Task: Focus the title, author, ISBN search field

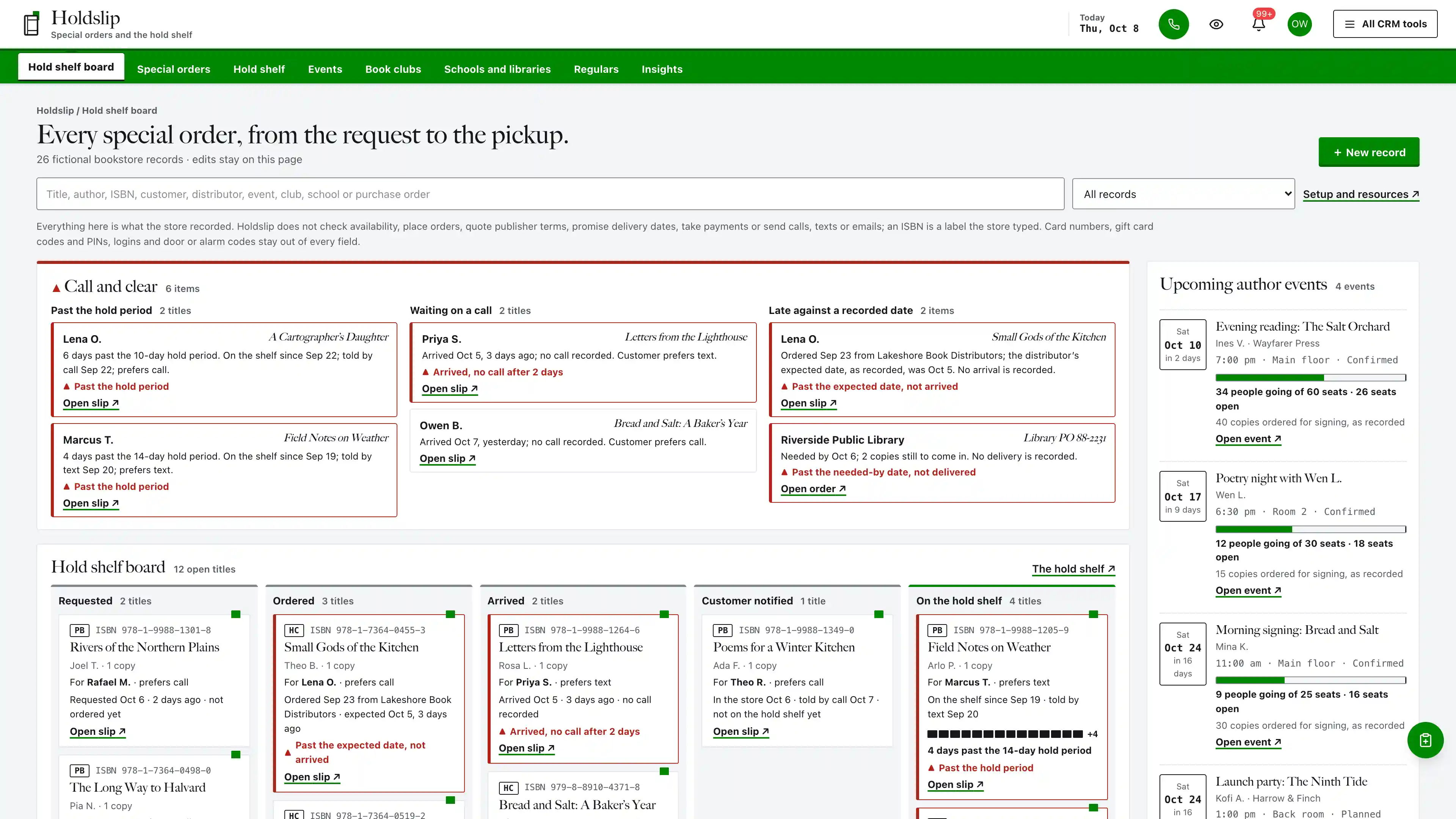Action: 550,194
